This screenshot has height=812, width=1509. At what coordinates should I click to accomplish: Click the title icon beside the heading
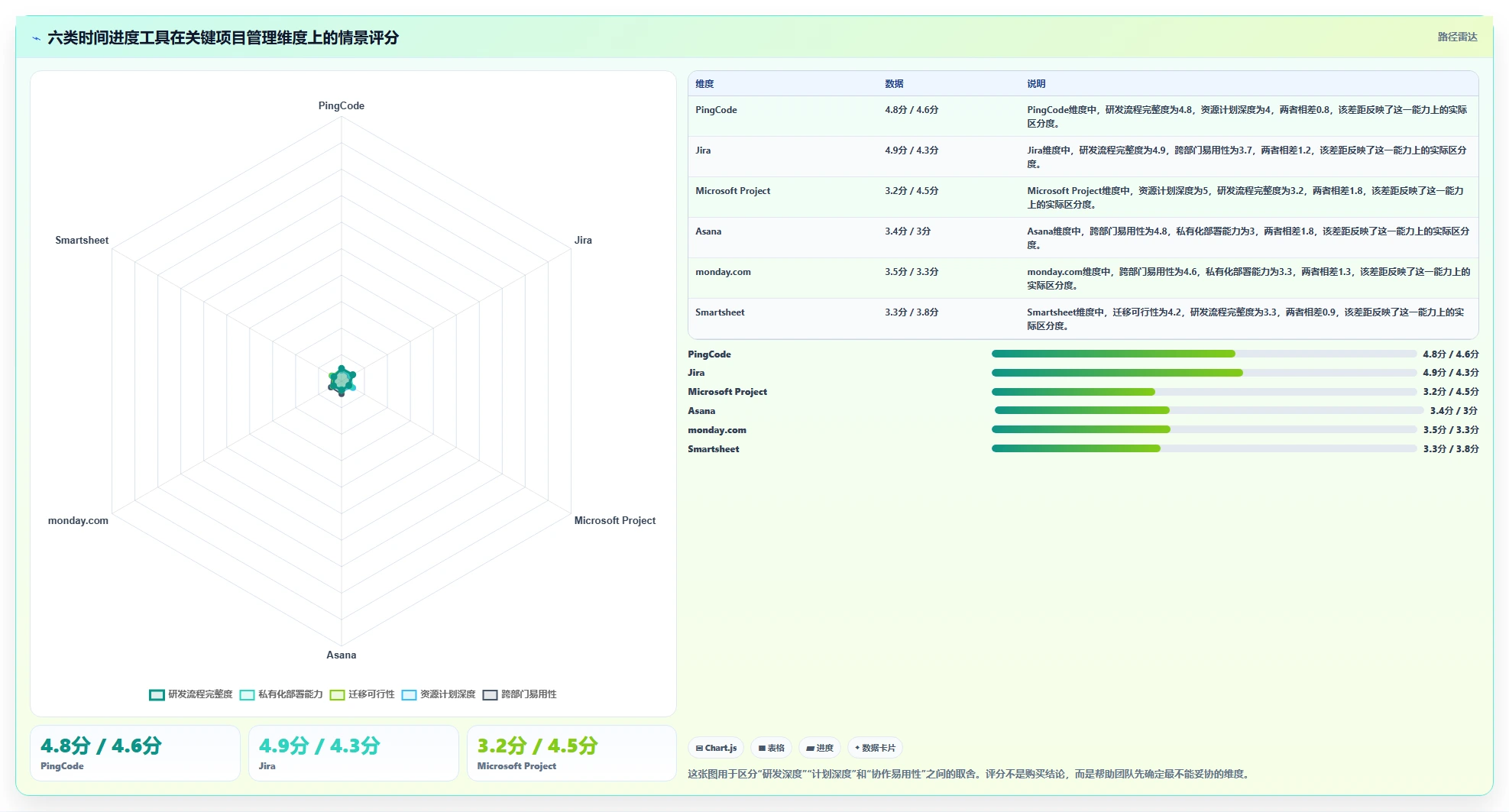click(x=36, y=38)
